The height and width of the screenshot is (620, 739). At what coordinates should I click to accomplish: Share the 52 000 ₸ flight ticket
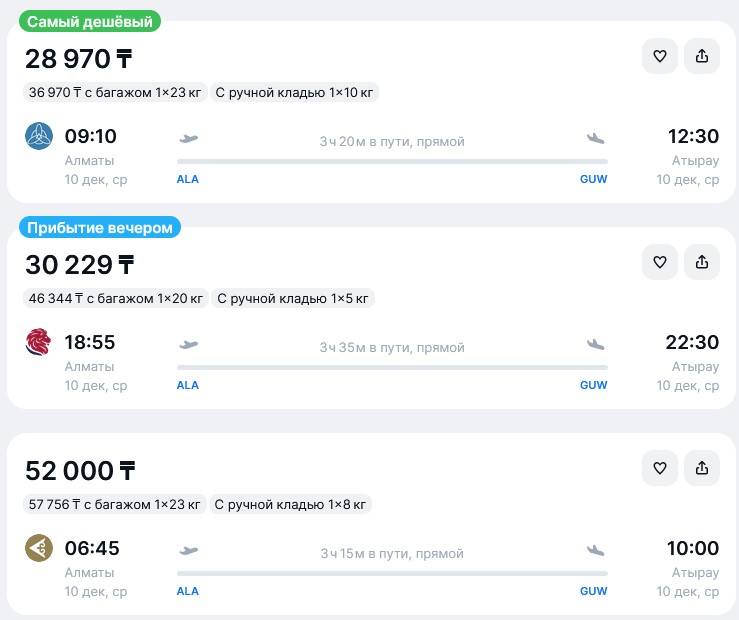pos(702,468)
